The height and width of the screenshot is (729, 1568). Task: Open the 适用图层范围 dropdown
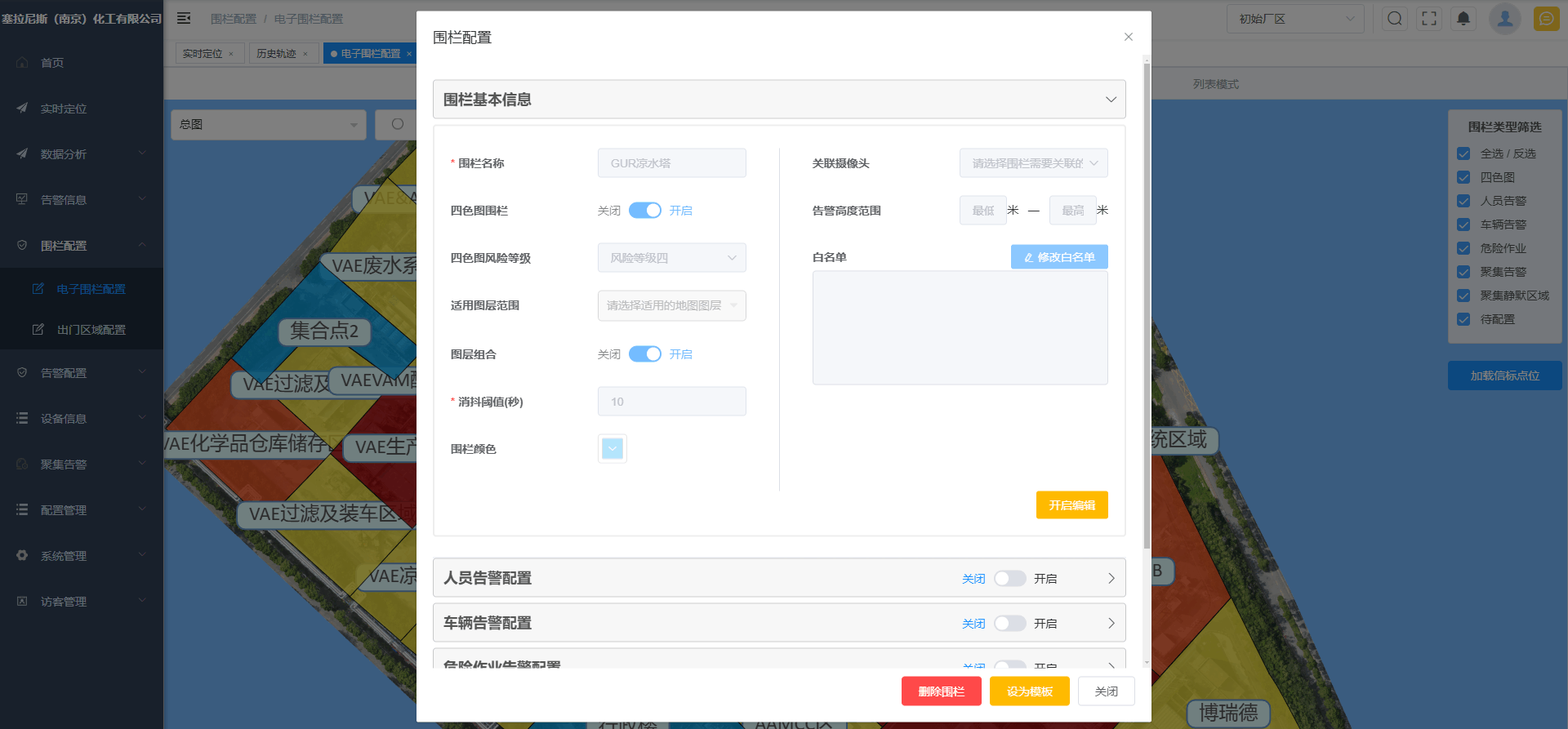pos(672,305)
